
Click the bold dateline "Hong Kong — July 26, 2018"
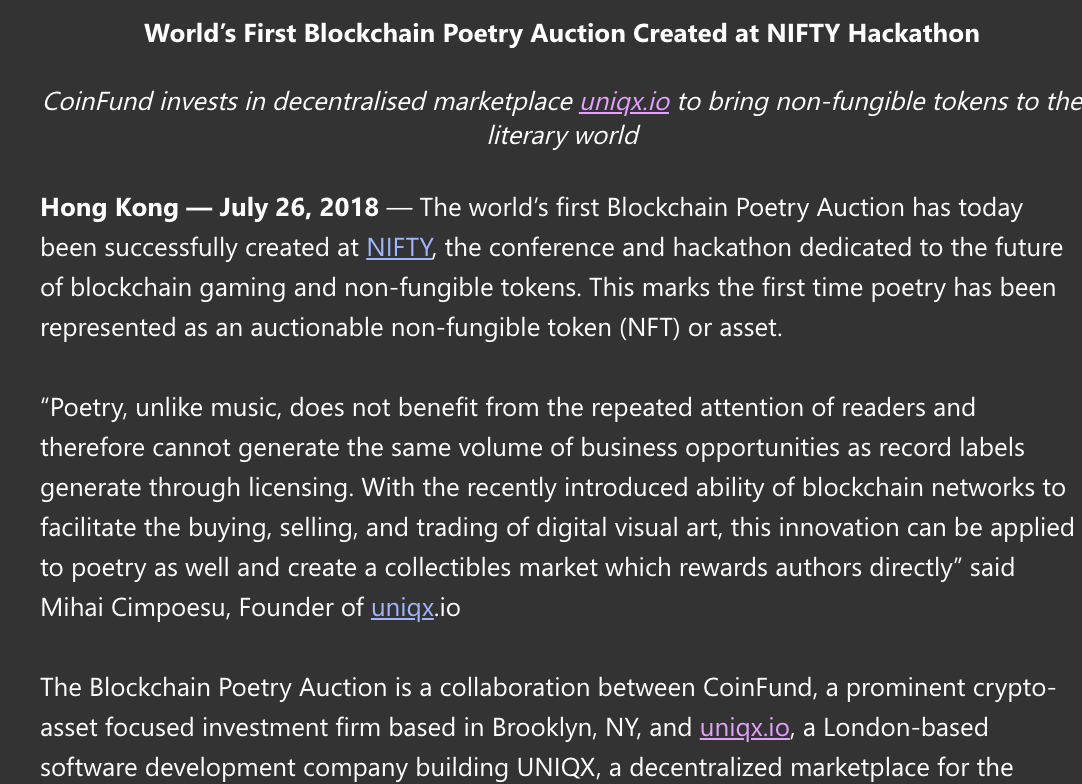[210, 208]
